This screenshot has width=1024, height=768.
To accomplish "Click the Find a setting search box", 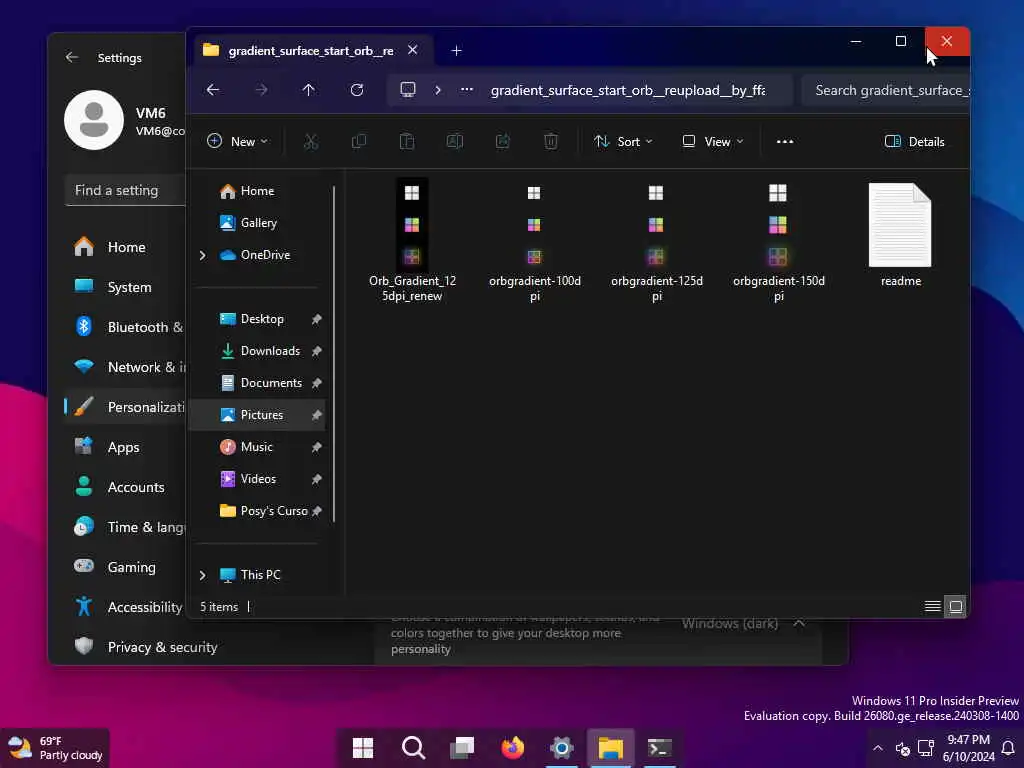I will click(125, 190).
